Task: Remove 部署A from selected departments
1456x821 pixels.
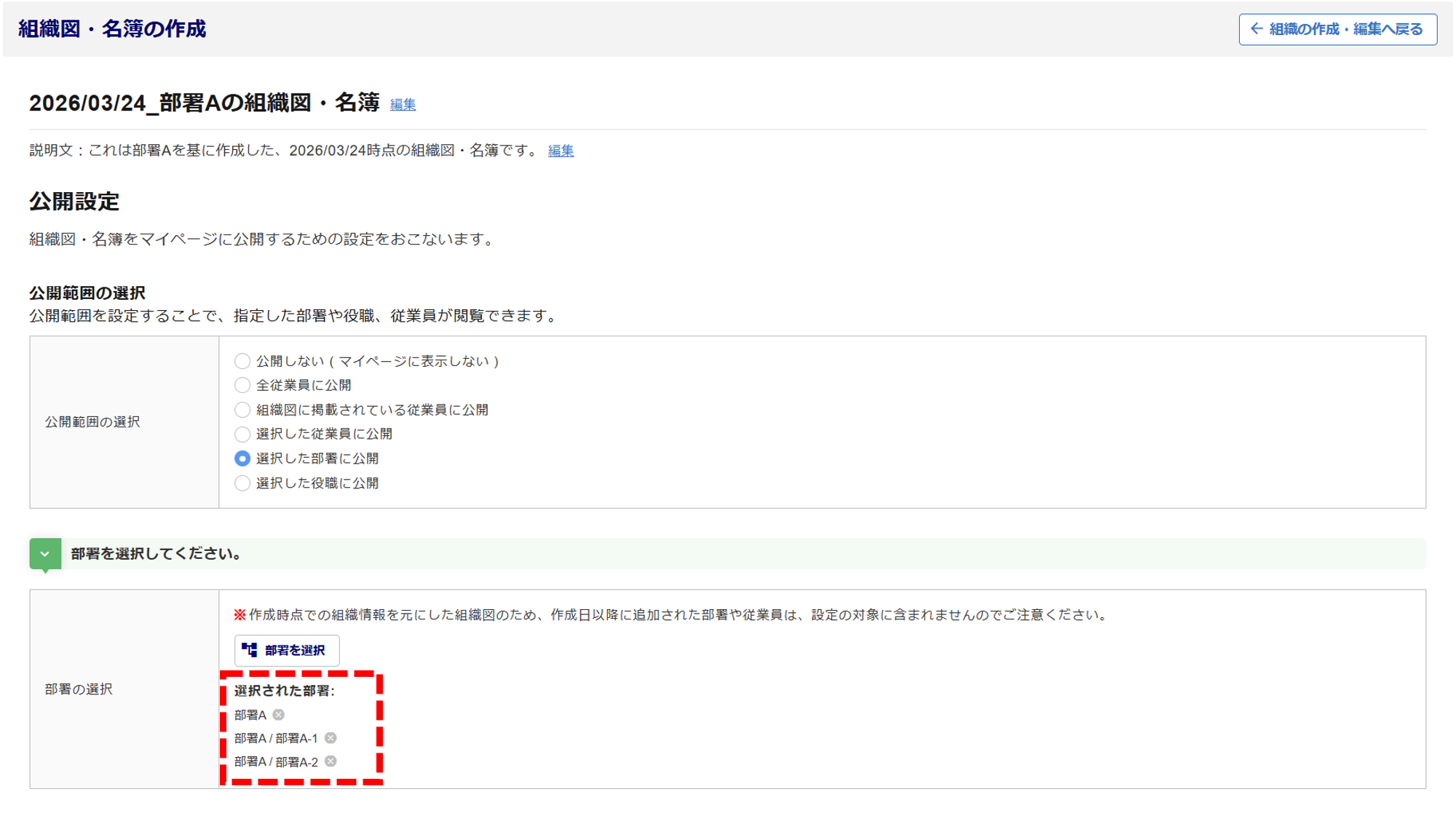Action: pos(279,715)
